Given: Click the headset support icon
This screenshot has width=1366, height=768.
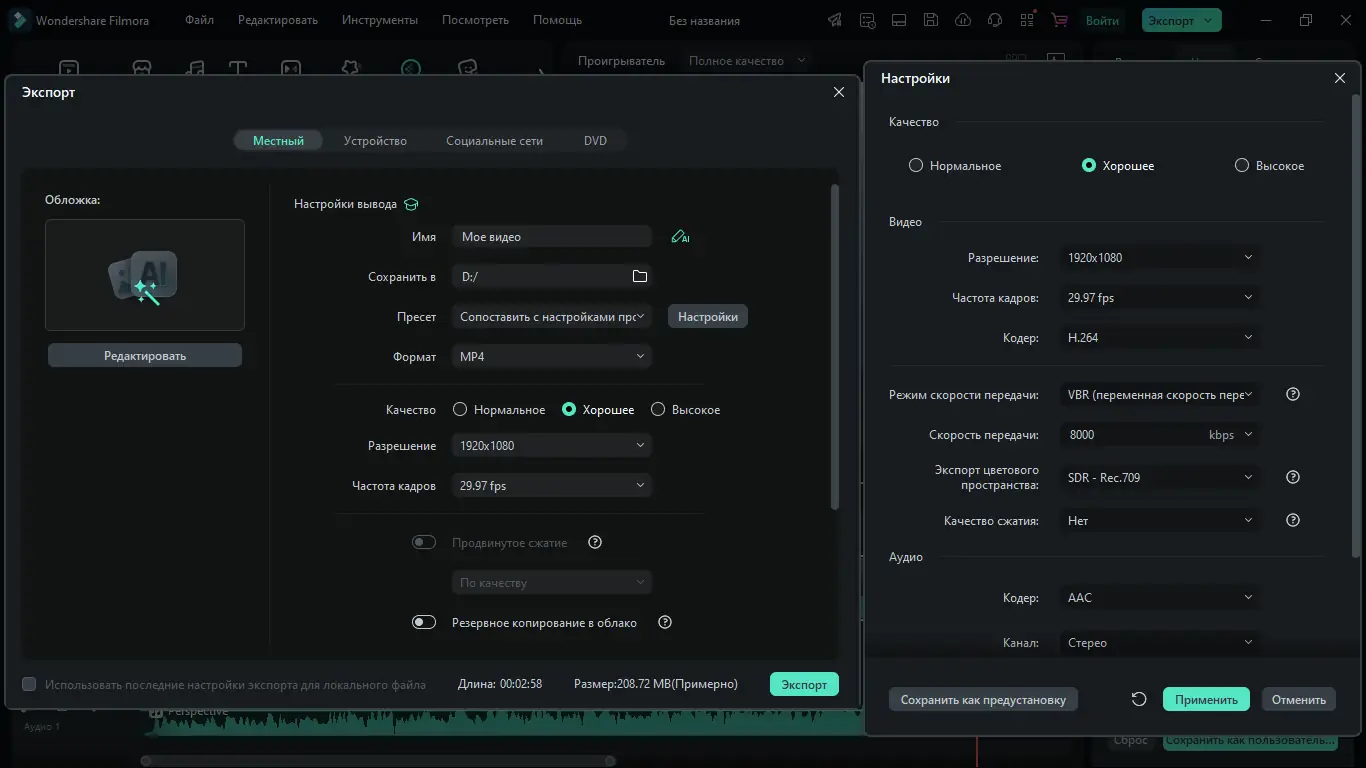Looking at the screenshot, I should (x=995, y=20).
